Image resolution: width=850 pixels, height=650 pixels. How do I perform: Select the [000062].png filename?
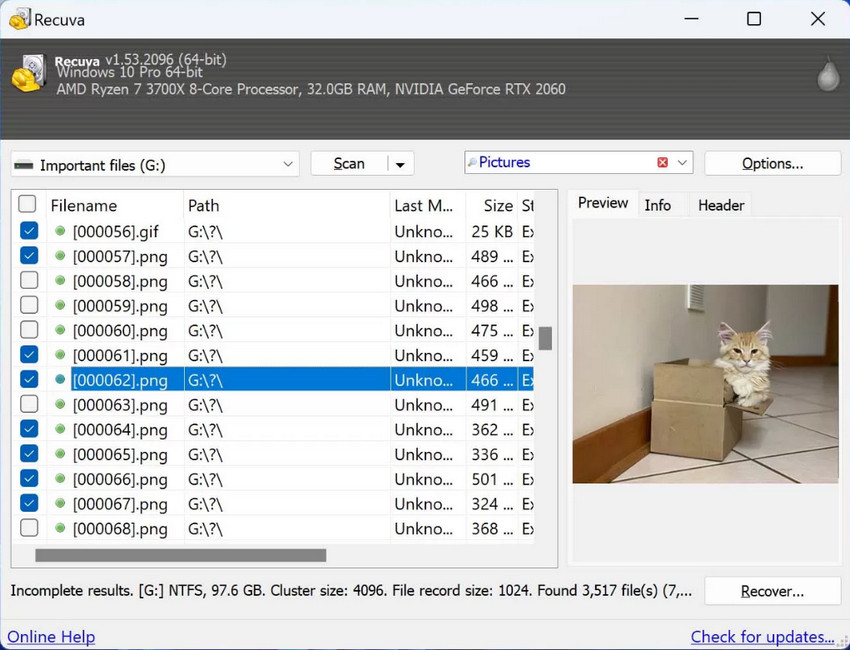pos(120,380)
